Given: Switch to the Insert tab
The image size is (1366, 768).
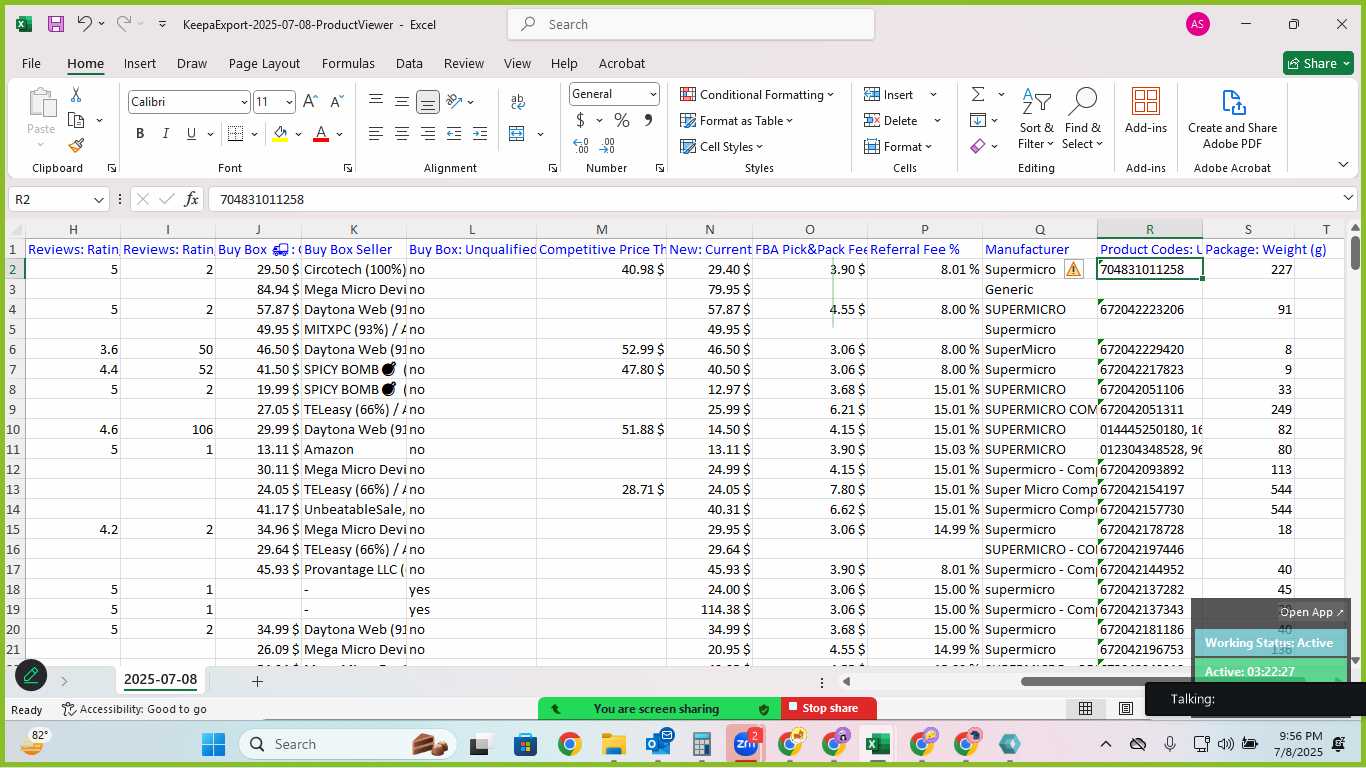Looking at the screenshot, I should [x=140, y=63].
